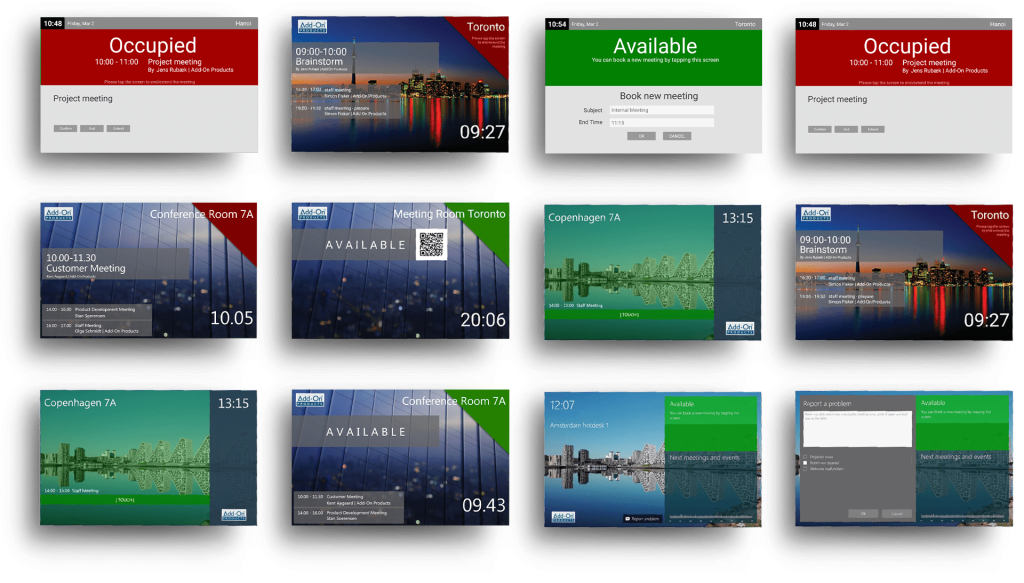Click Add-On logo on the 09.43 Conference Room screen
The height and width of the screenshot is (583, 1024).
tap(312, 401)
